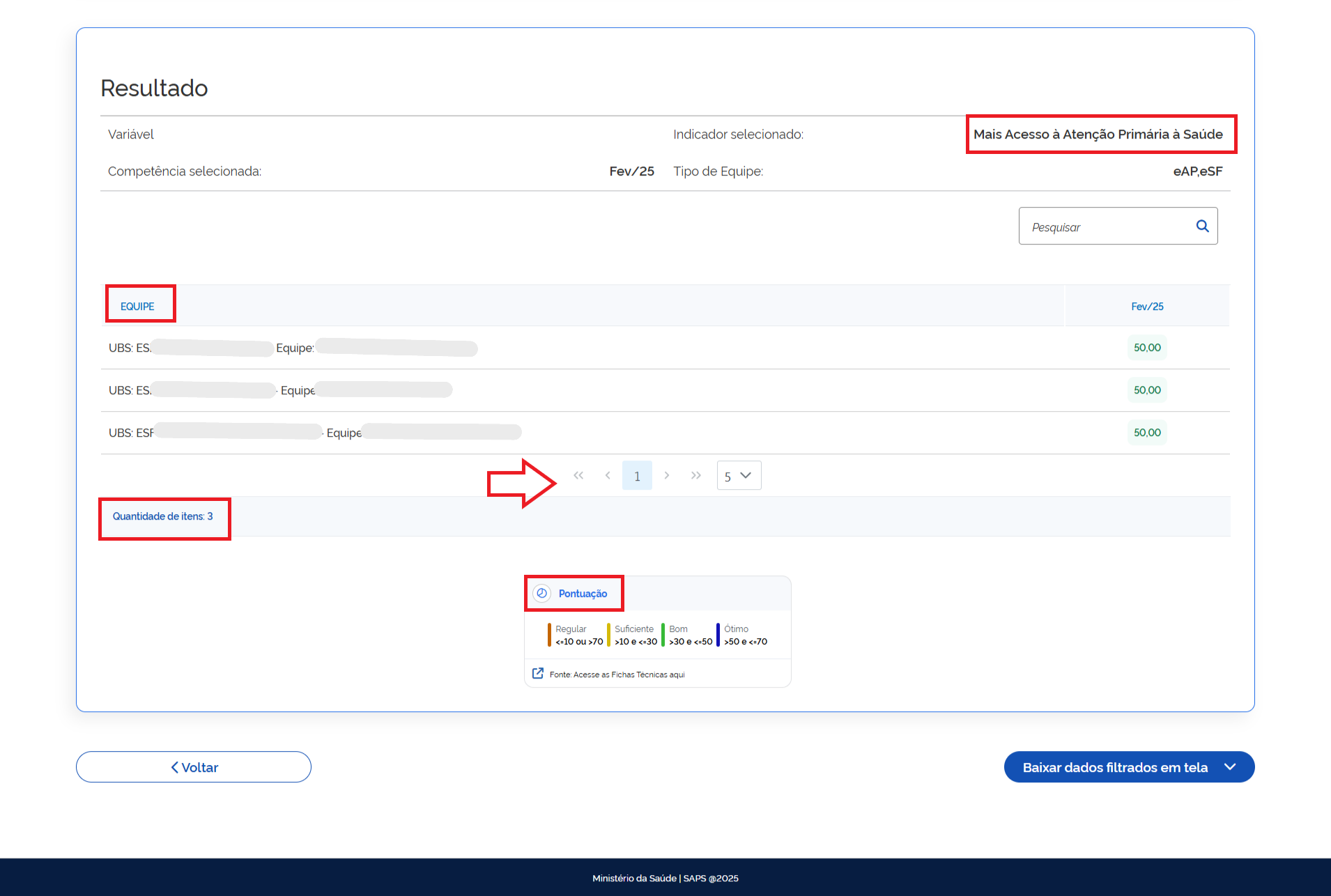Open Acesse as Fichas Técnicas aqui link
Screen dimensions: 1331x896
617,674
